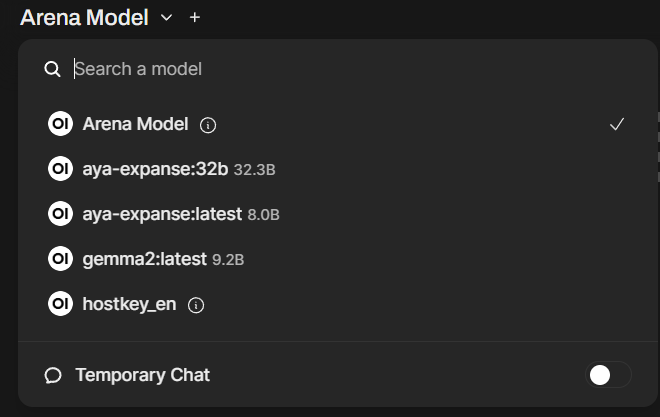Screen dimensions: 660x417
Task: Click the Arena Model selector title
Action: [x=84, y=17]
